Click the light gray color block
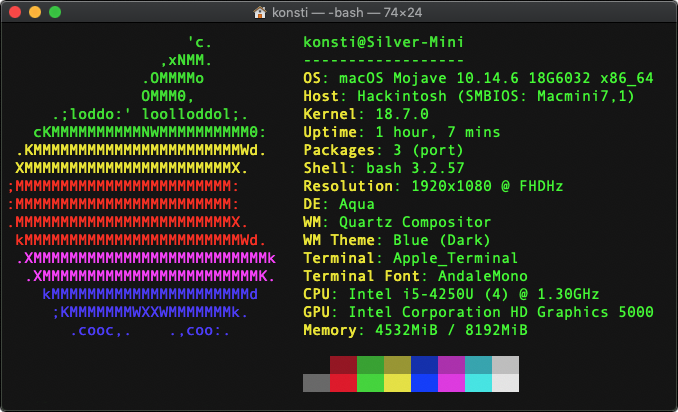The image size is (678, 412). click(x=505, y=365)
